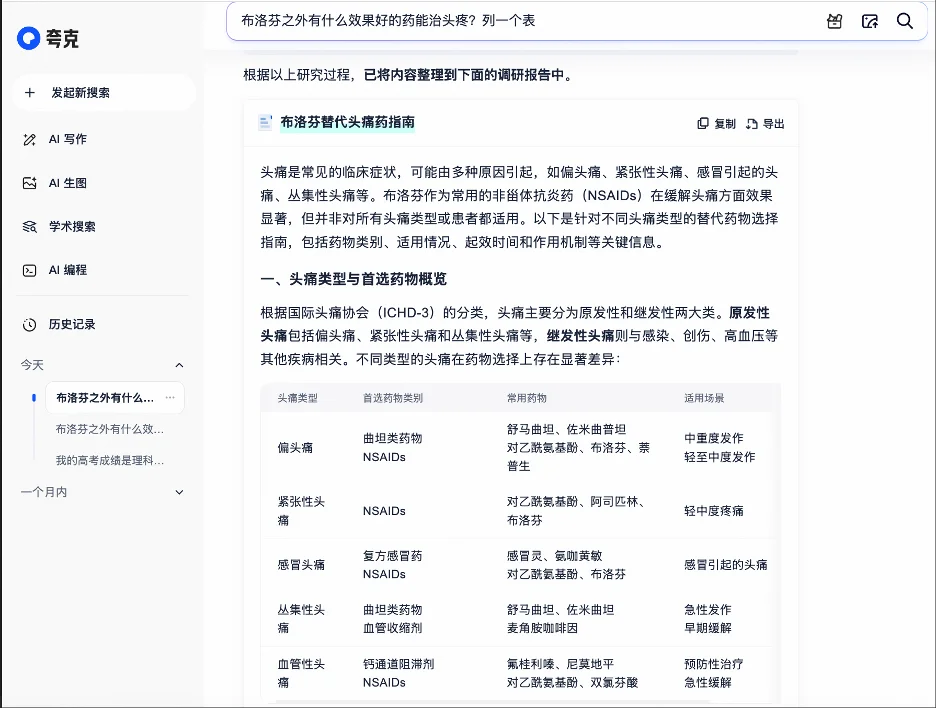Click table cell 血管性头痛

pos(301,673)
